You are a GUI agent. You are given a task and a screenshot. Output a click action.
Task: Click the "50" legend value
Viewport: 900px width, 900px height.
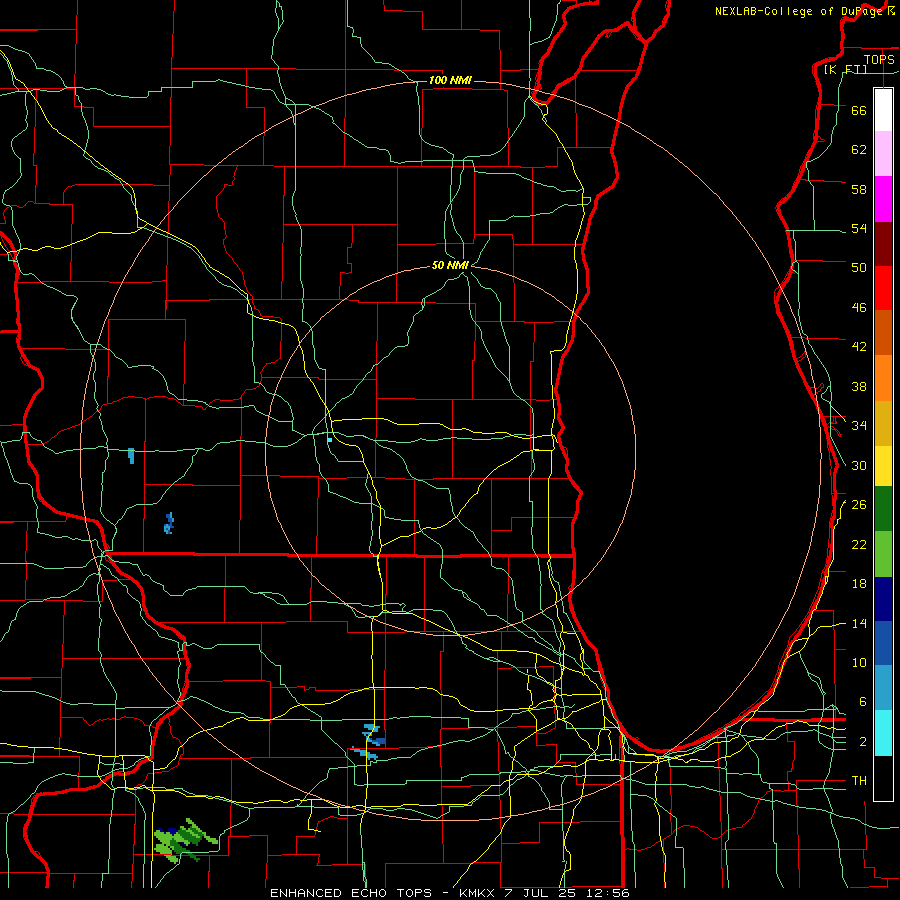[x=859, y=268]
